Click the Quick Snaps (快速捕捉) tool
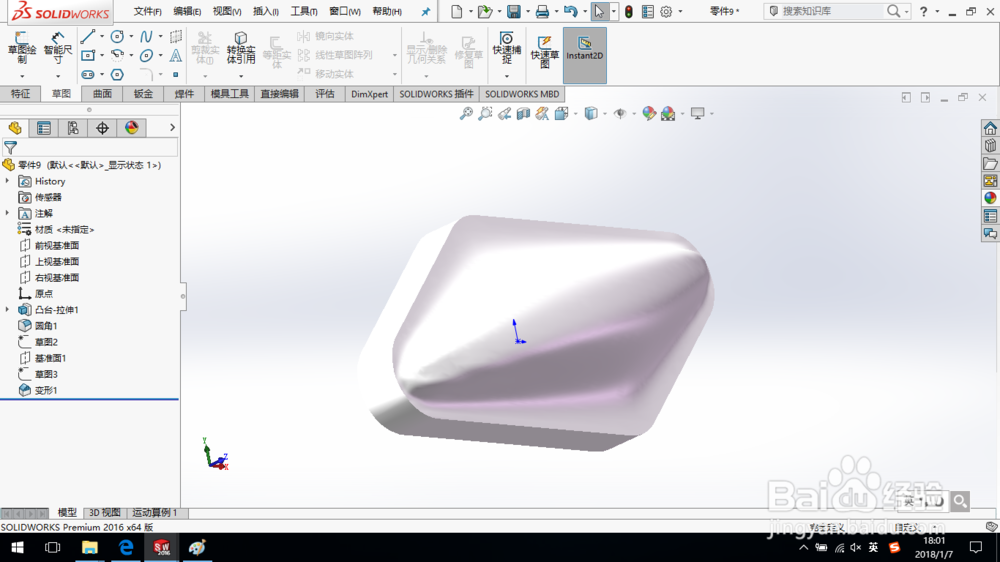This screenshot has height=562, width=1000. (506, 48)
